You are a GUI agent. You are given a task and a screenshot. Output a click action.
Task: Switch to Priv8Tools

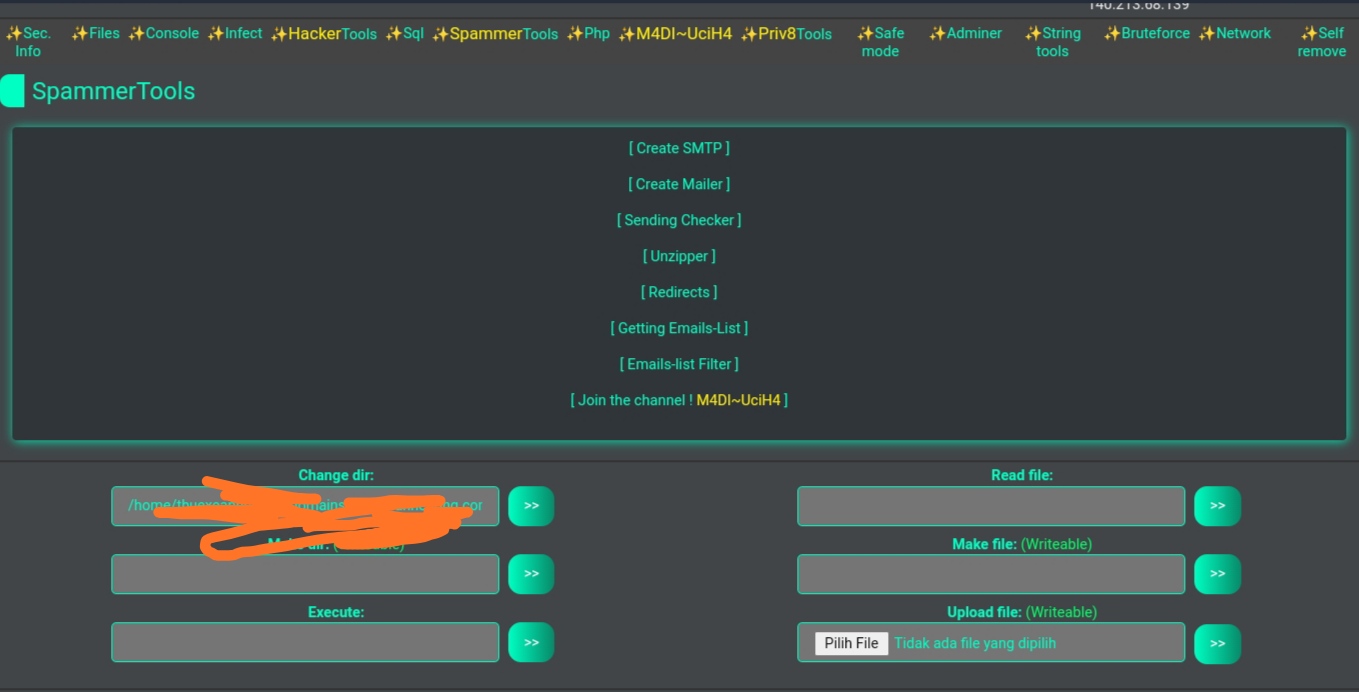pyautogui.click(x=786, y=33)
